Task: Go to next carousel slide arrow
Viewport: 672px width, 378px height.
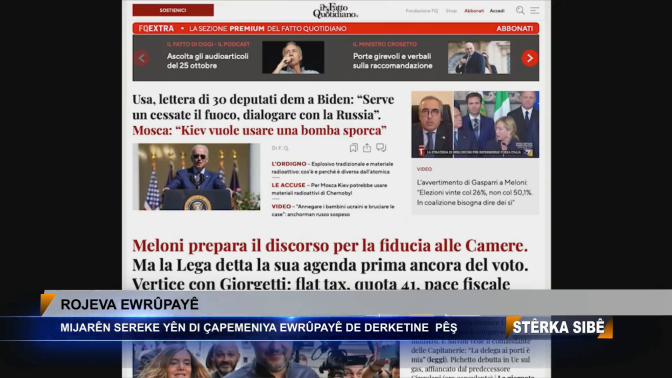Action: tap(530, 58)
